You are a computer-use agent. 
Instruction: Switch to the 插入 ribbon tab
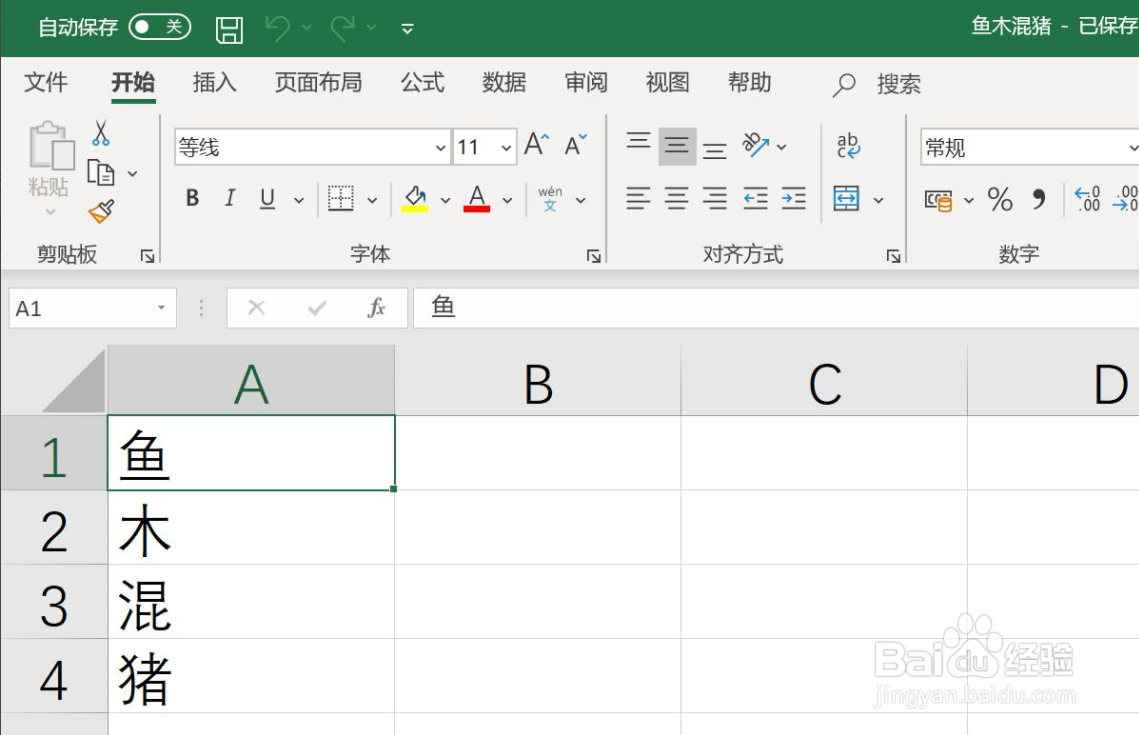click(212, 83)
